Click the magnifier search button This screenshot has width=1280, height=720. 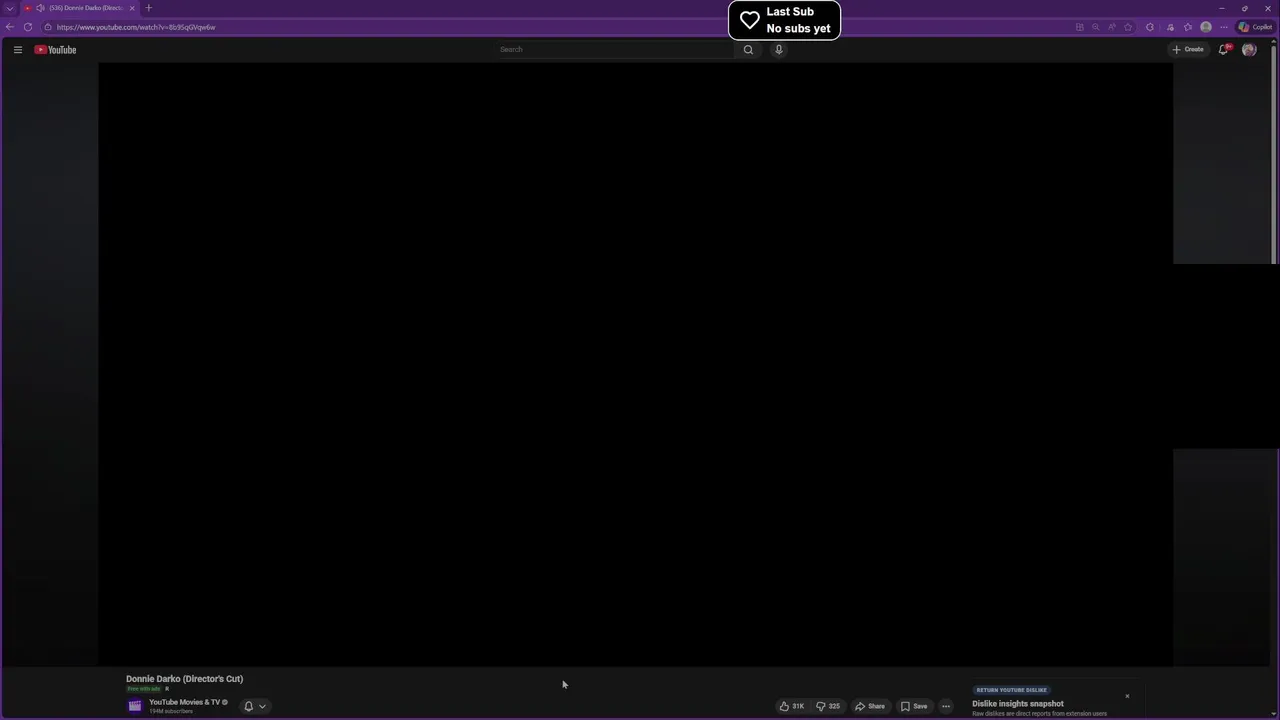click(748, 49)
